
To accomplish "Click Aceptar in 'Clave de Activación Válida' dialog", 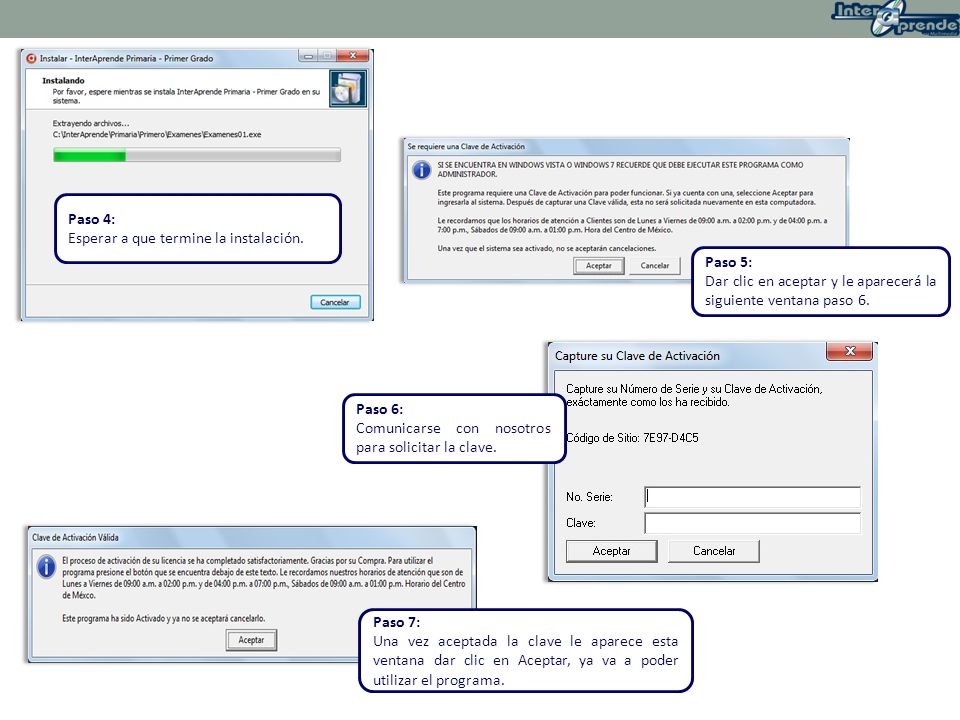I will (251, 640).
